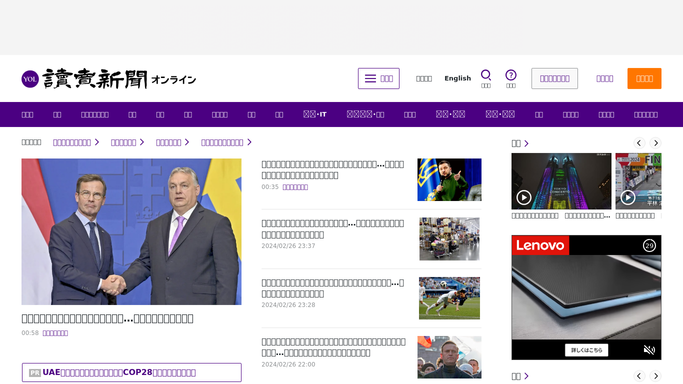Viewport: 683px width, 384px height.
Task: Show next videos with right arrow
Action: [x=656, y=143]
